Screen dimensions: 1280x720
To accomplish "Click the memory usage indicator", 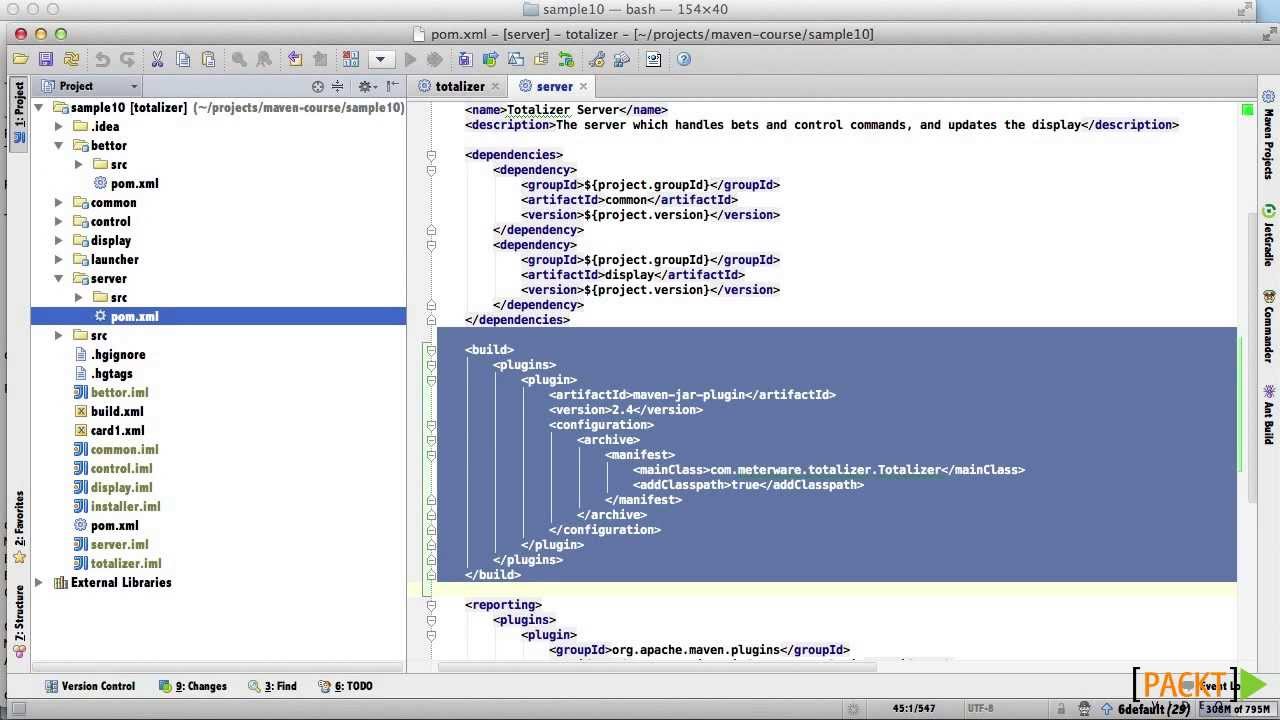I will [x=1237, y=709].
